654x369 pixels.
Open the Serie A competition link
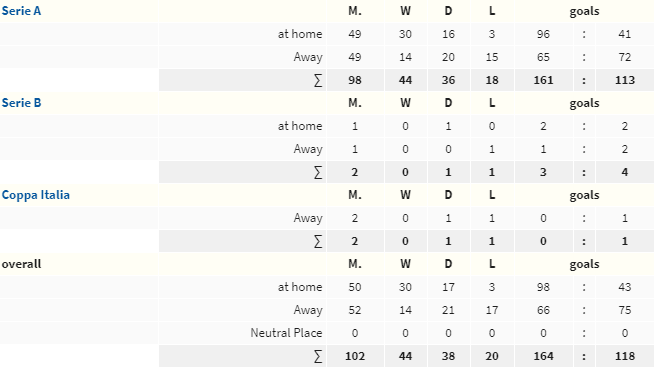[x=21, y=11]
